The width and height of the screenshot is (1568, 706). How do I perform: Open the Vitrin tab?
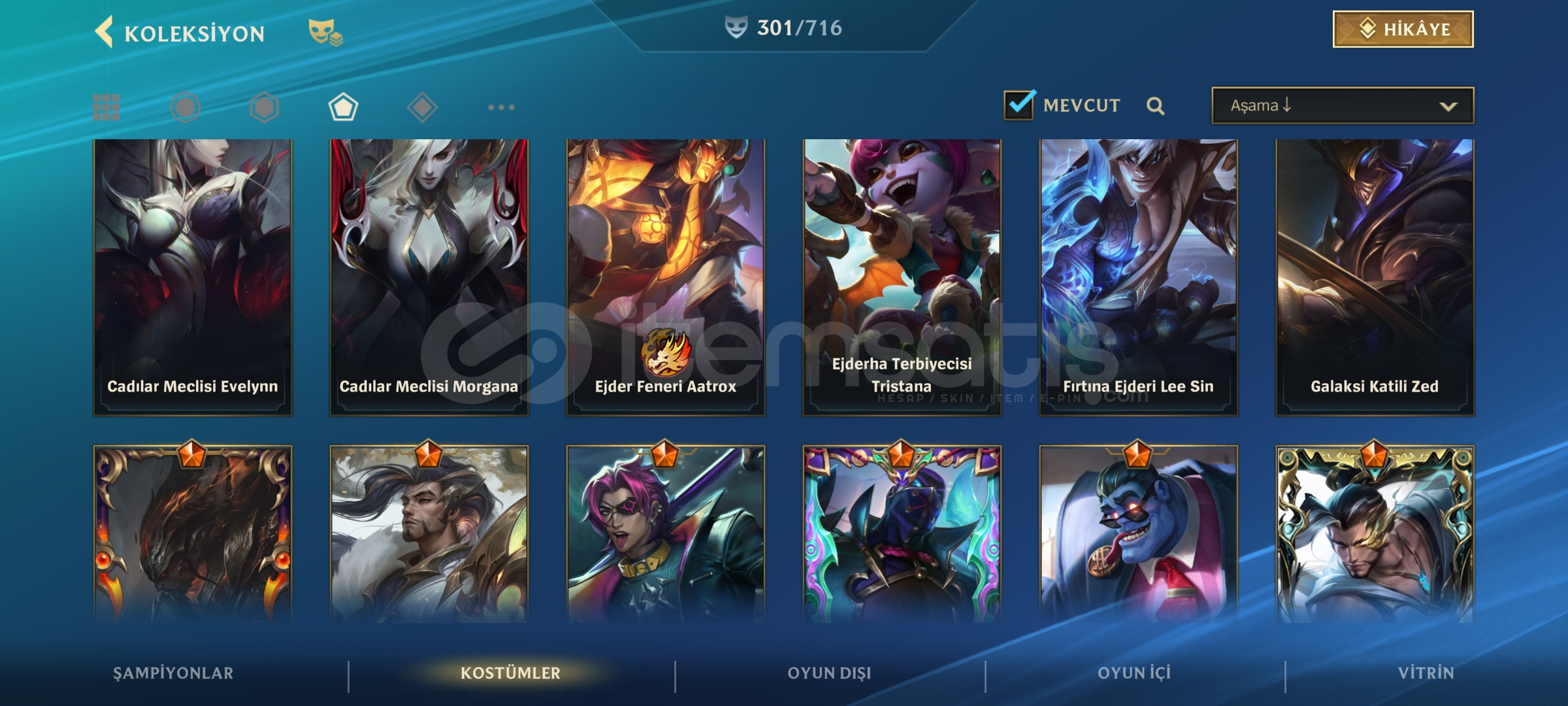(1426, 673)
